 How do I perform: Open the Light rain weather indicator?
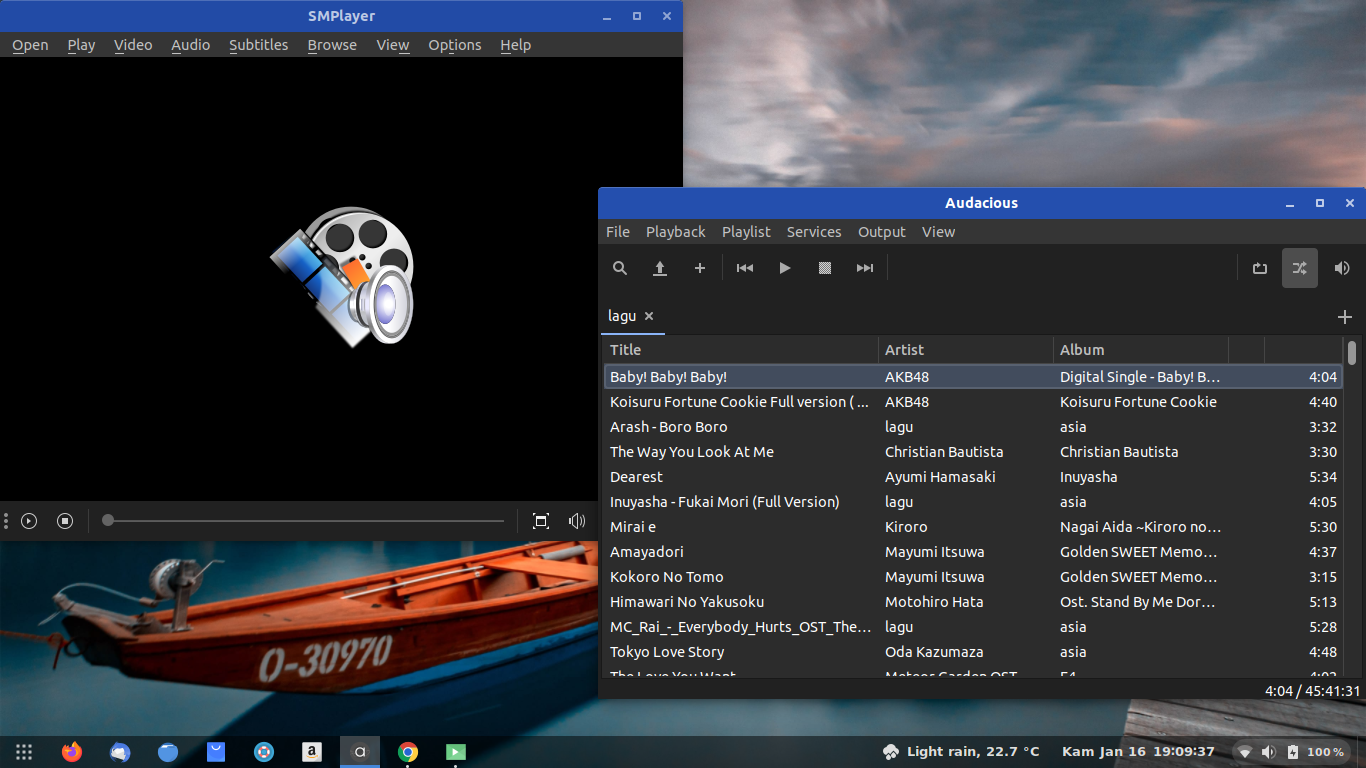[961, 752]
